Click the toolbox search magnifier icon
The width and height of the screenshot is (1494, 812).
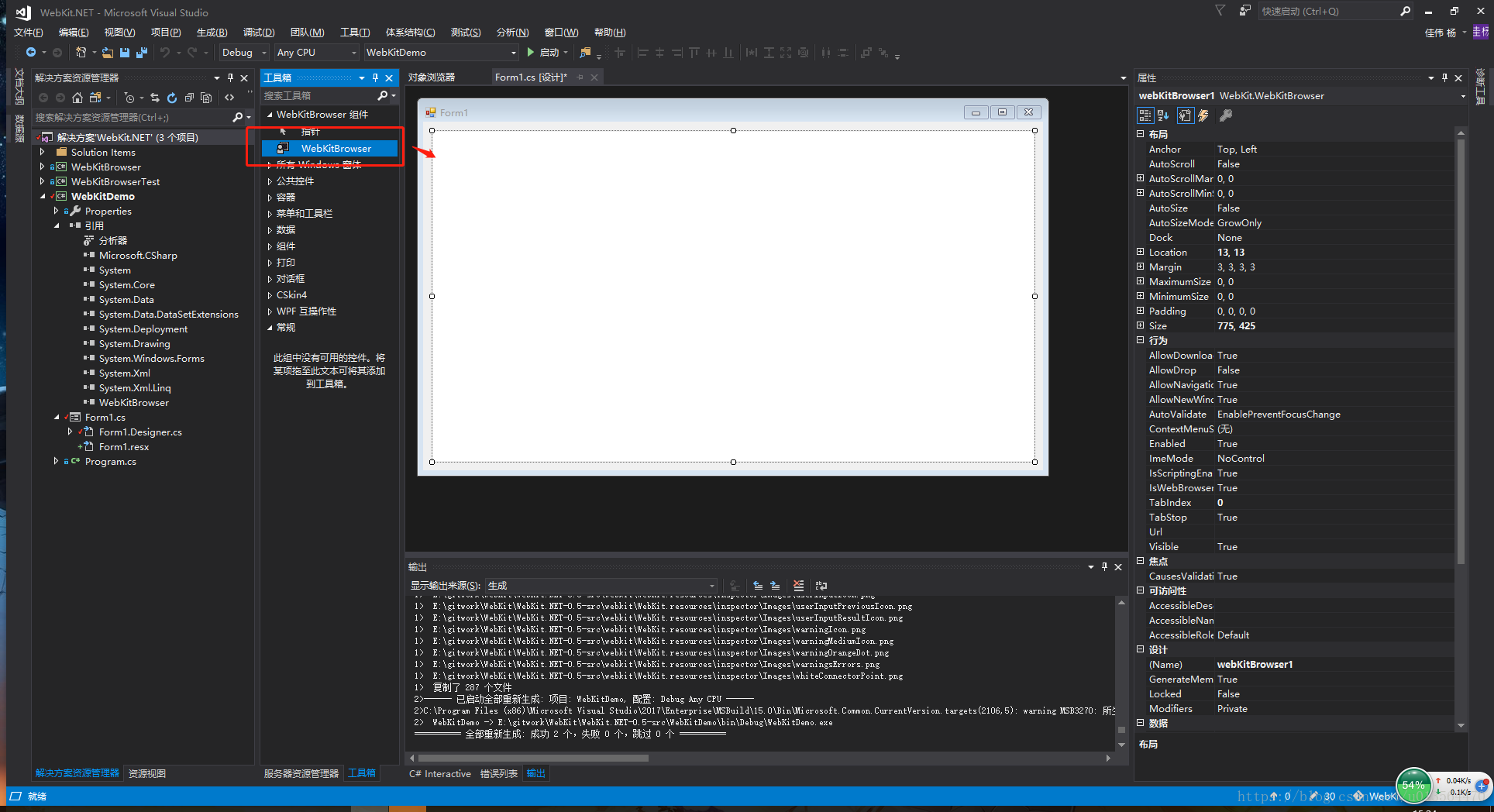pos(383,95)
